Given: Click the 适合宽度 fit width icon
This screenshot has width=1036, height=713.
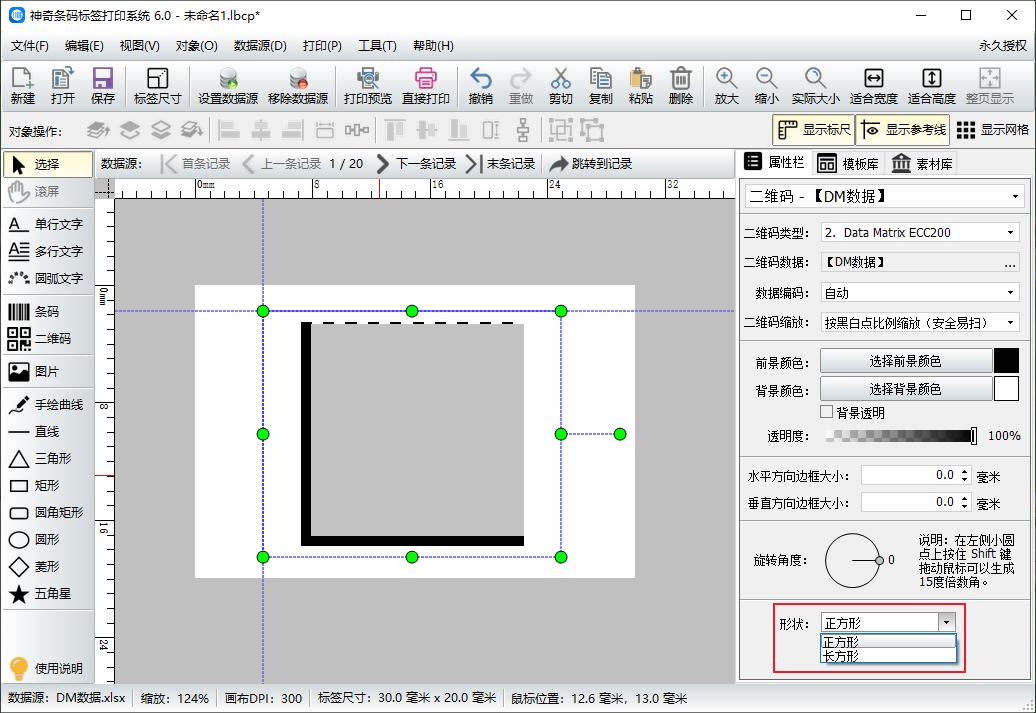Looking at the screenshot, I should coord(873,86).
